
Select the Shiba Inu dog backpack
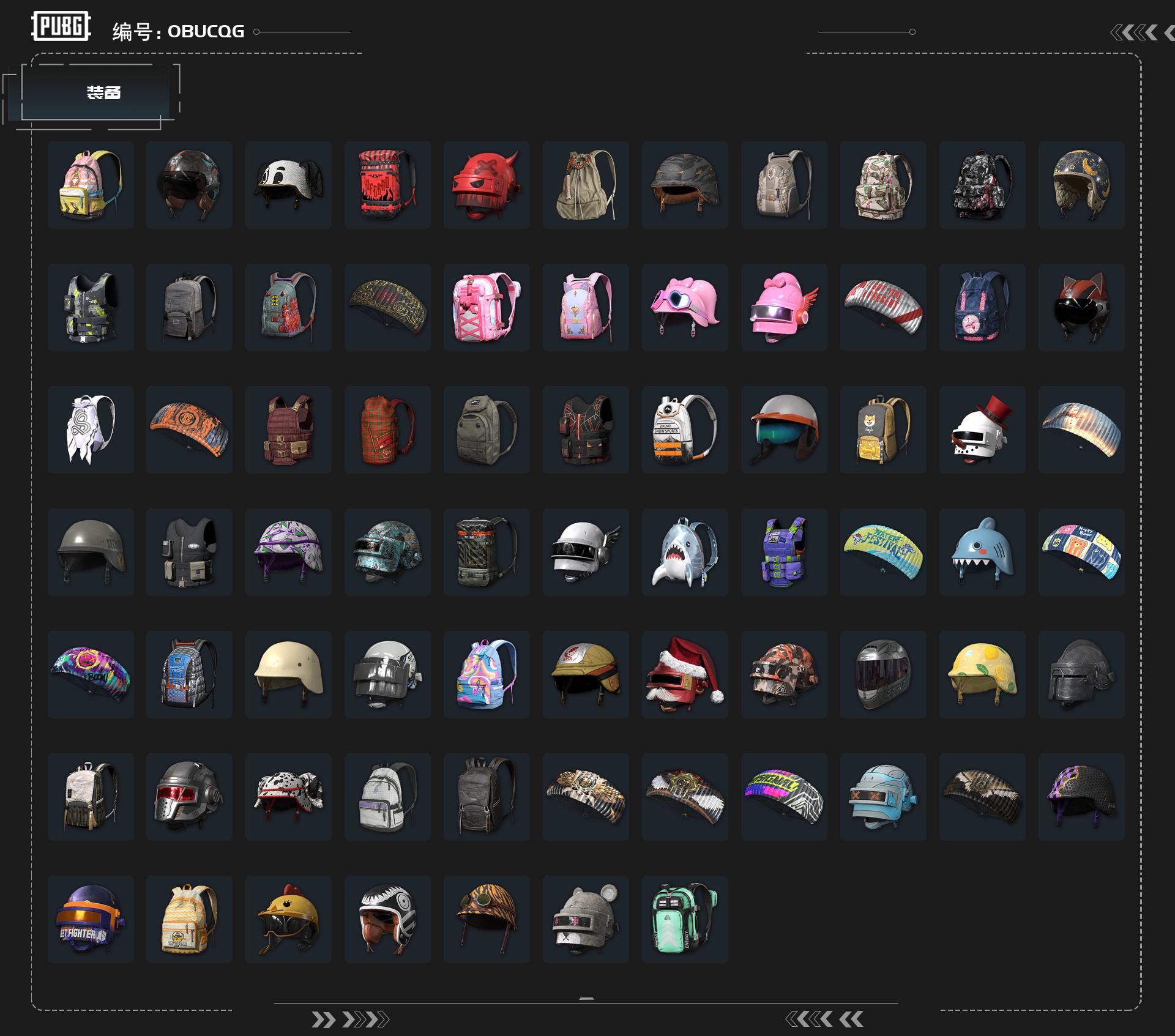[x=884, y=430]
